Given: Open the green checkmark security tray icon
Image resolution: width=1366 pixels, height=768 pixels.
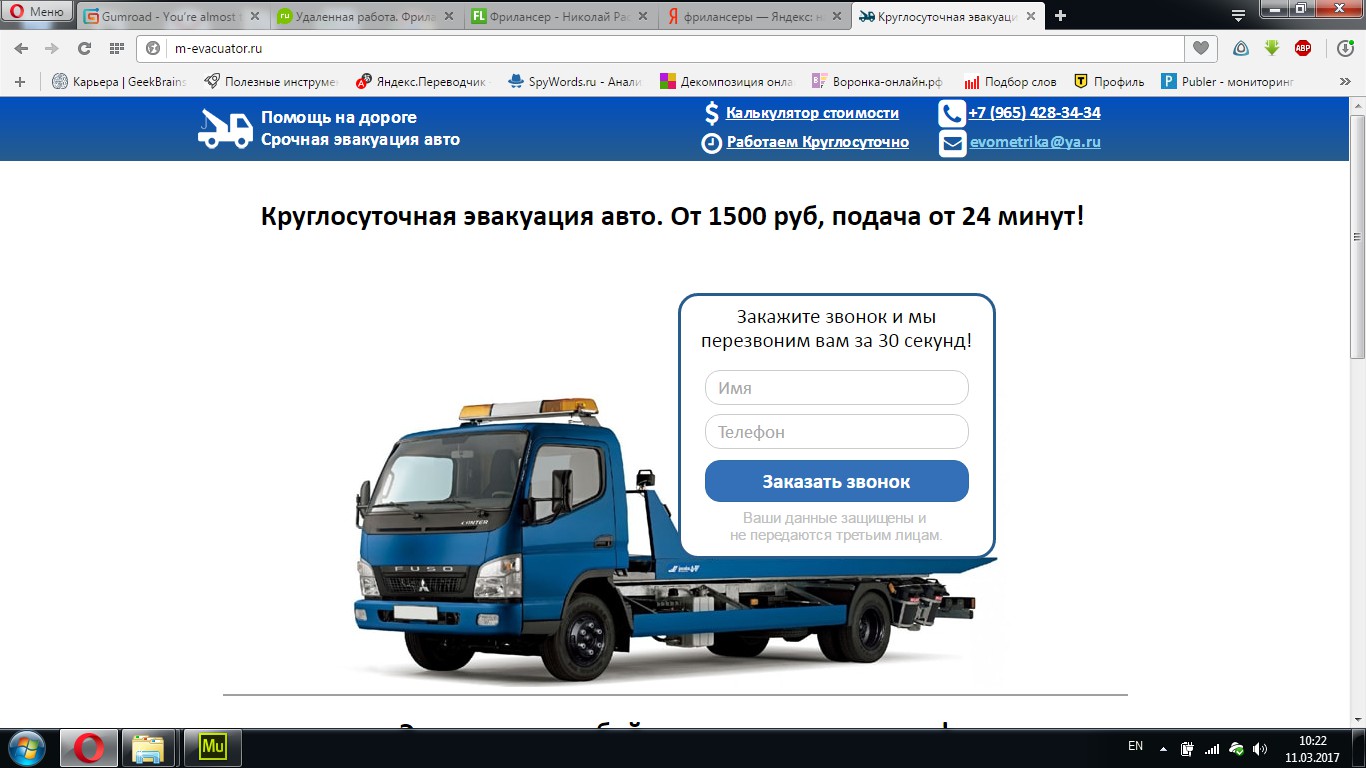Looking at the screenshot, I should [x=1236, y=748].
